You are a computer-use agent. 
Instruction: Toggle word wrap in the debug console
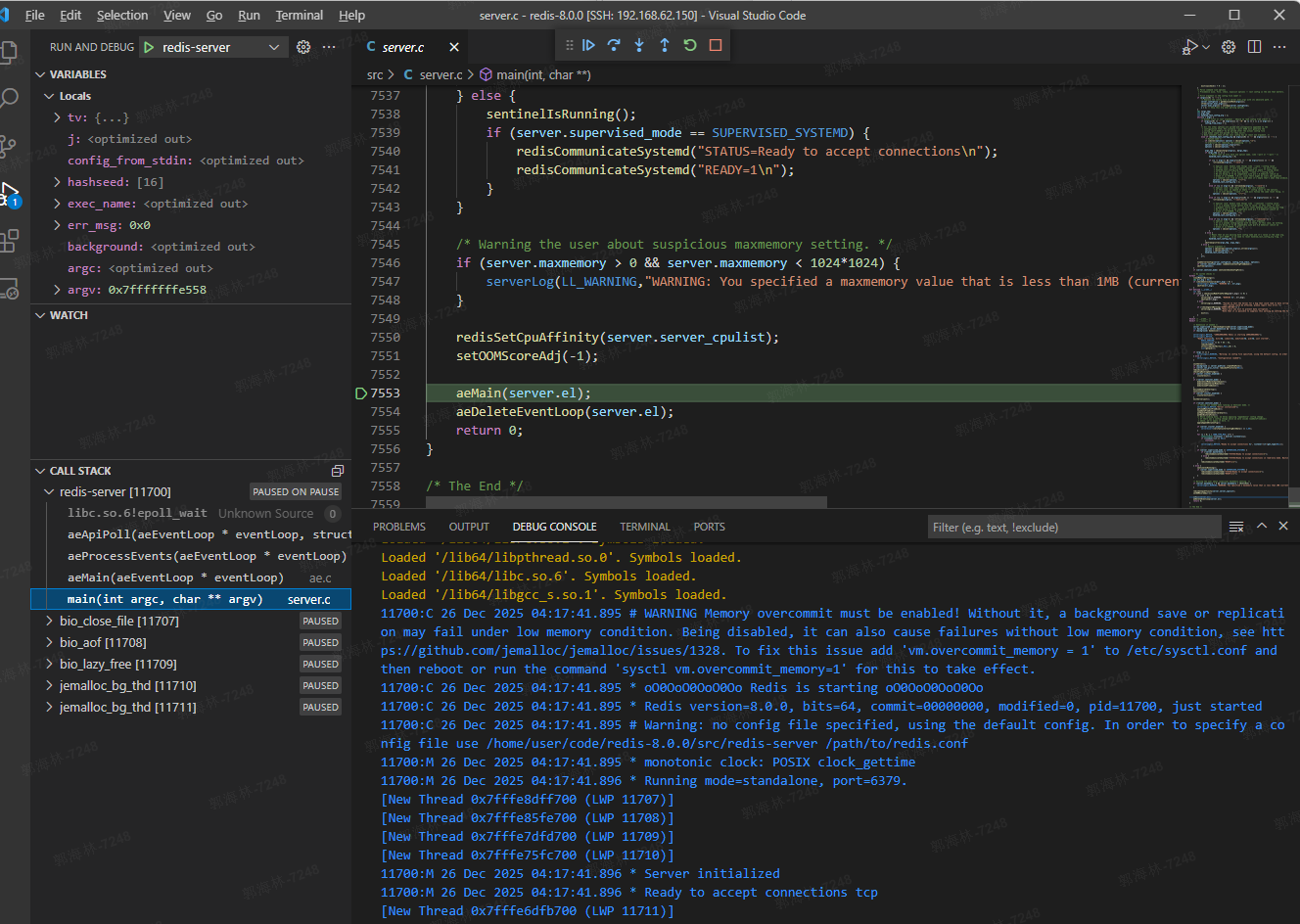pyautogui.click(x=1236, y=527)
